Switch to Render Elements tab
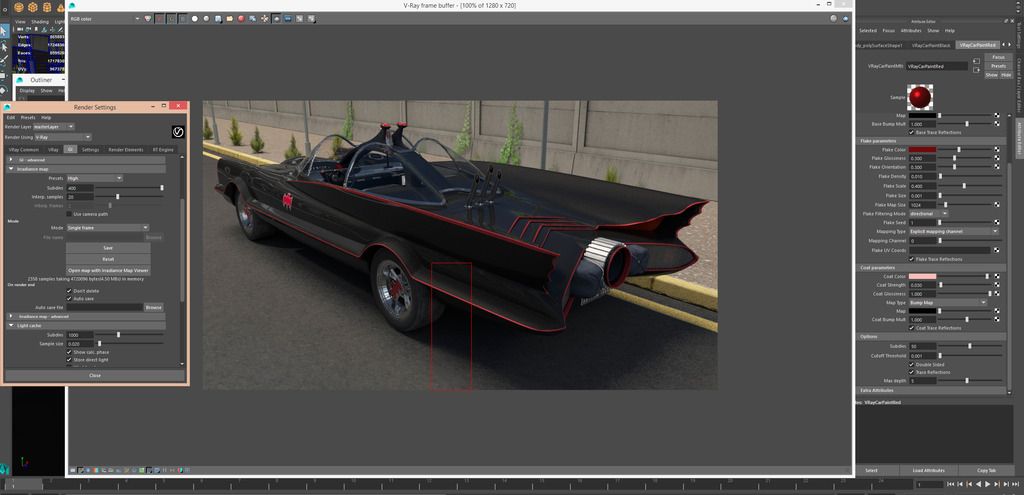The width and height of the screenshot is (1024, 495). tap(125, 150)
